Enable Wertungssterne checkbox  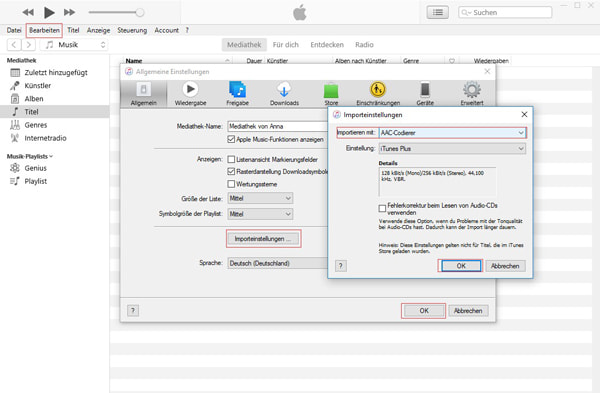(x=231, y=184)
